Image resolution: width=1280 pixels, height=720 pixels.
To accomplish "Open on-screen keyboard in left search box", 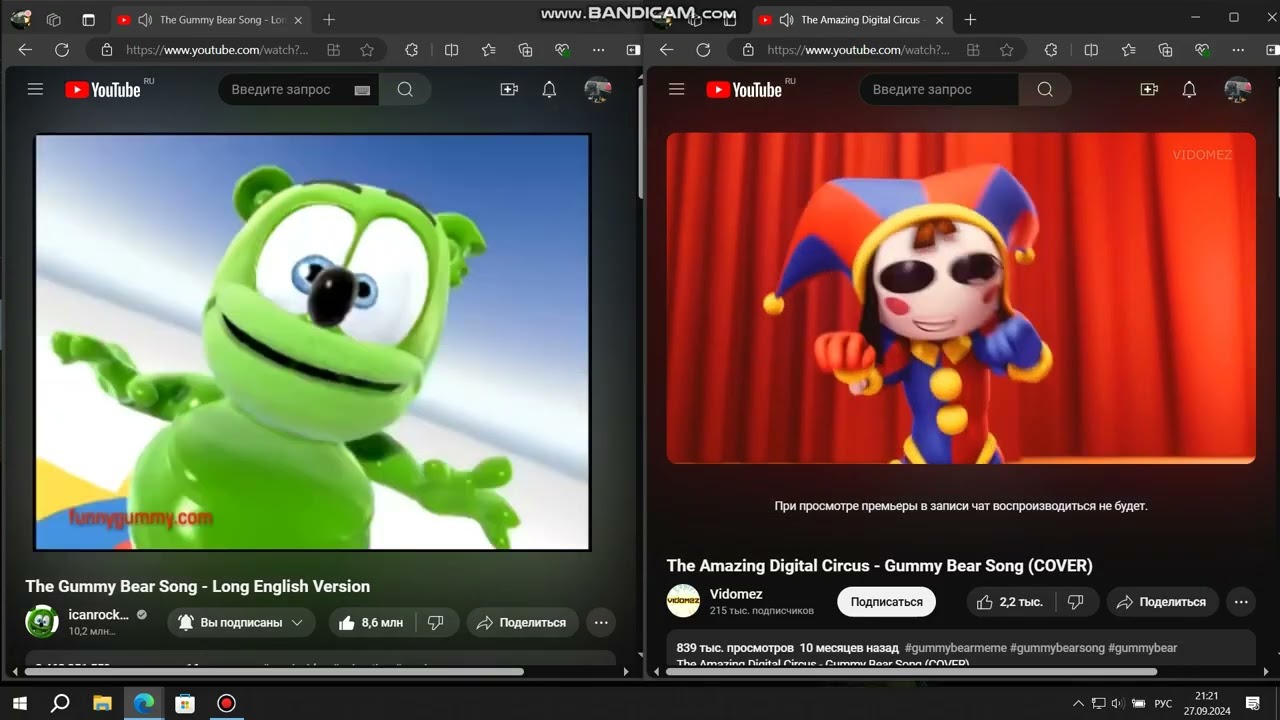I will point(362,90).
